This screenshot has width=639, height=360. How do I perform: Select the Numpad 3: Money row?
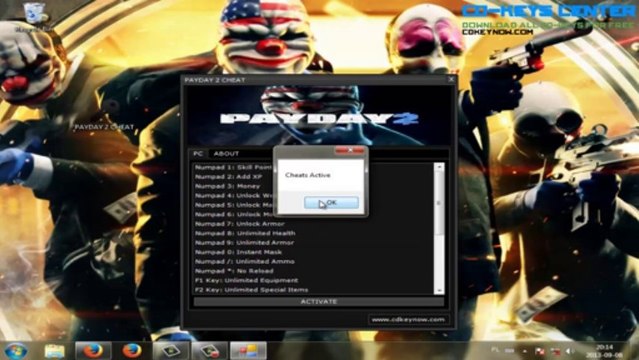pos(227,186)
